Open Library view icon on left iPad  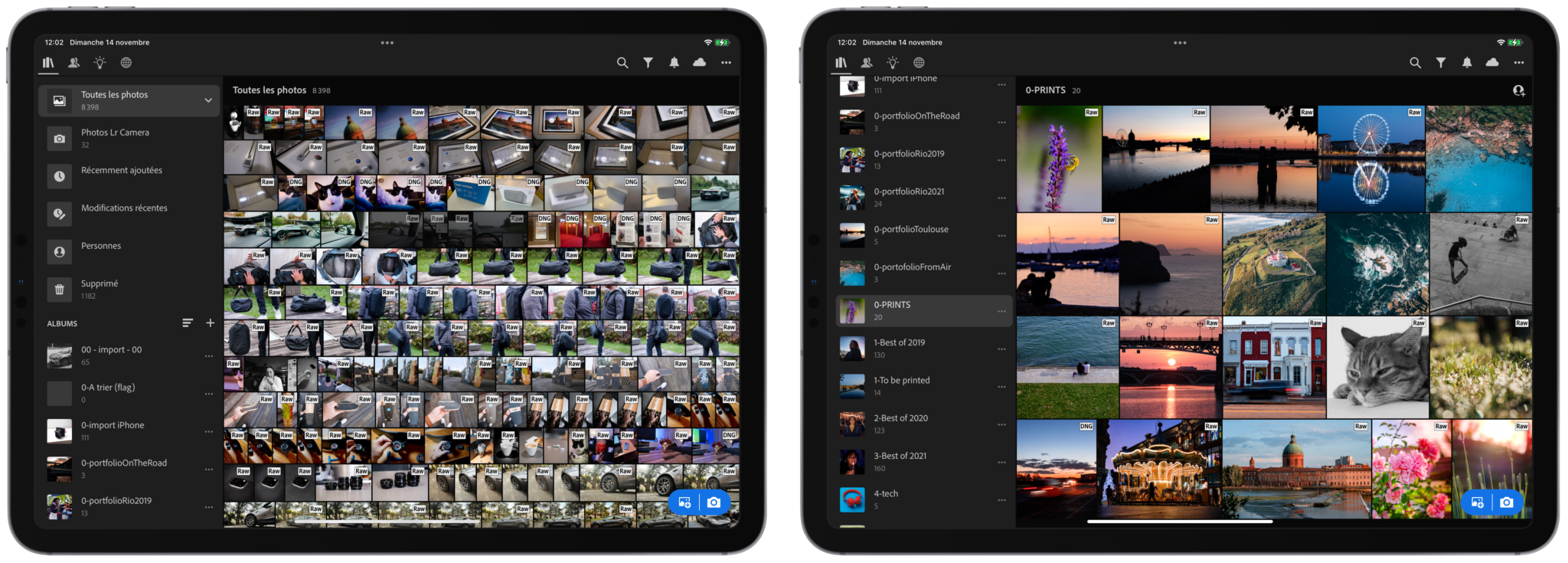coord(48,63)
